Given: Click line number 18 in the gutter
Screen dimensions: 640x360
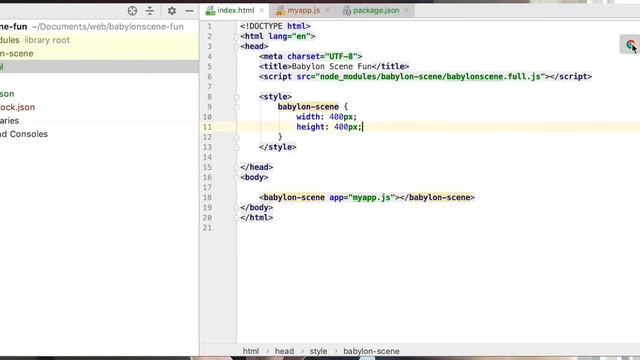Looking at the screenshot, I should [207, 198].
